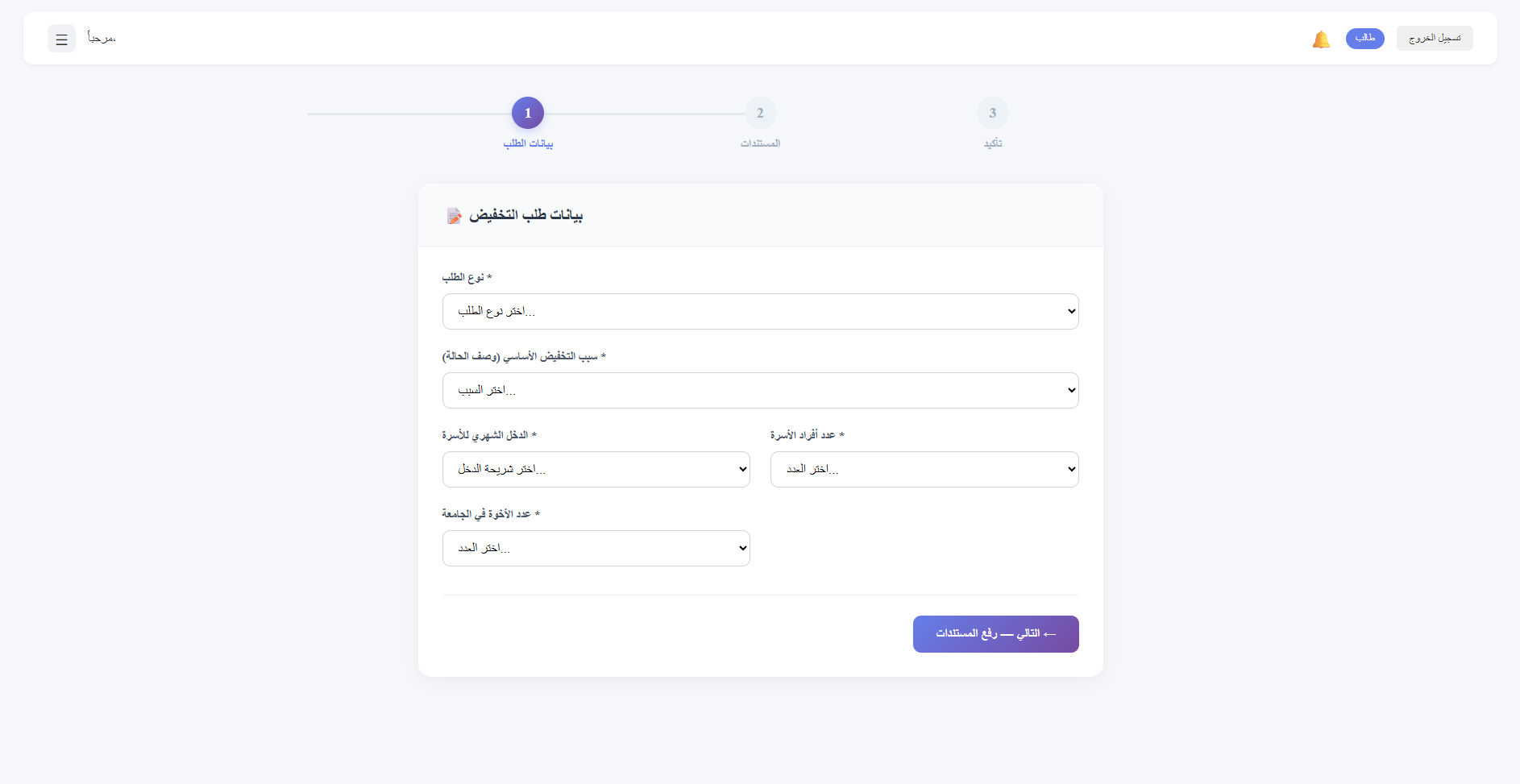Viewport: 1520px width, 784px height.
Task: Switch to the المستندات step tab
Action: pyautogui.click(x=760, y=143)
